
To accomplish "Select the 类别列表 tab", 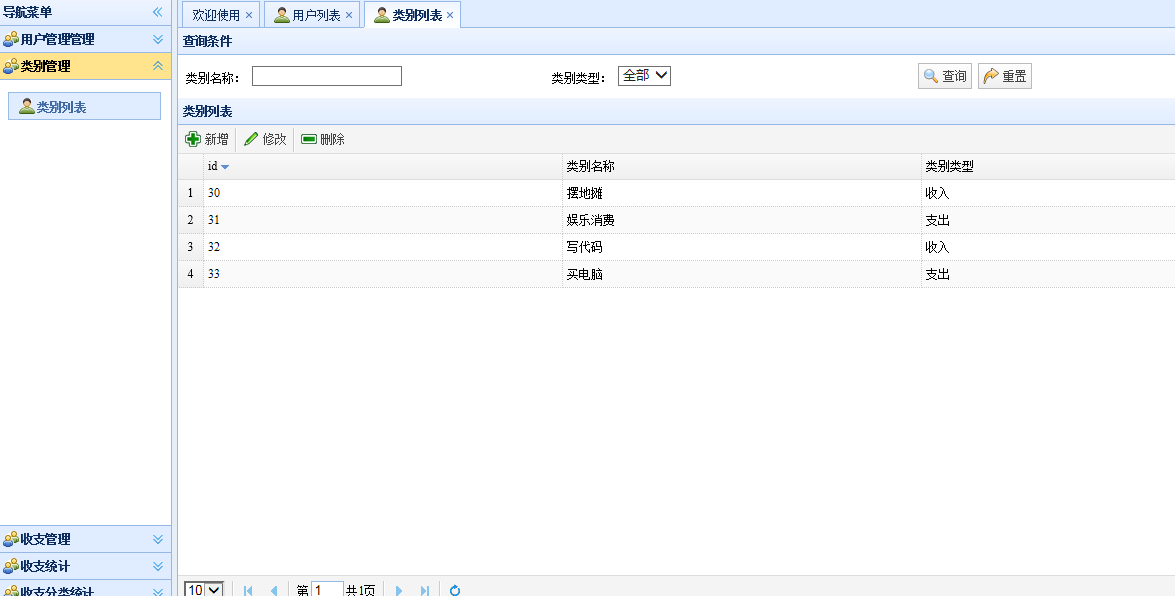I will pyautogui.click(x=417, y=15).
